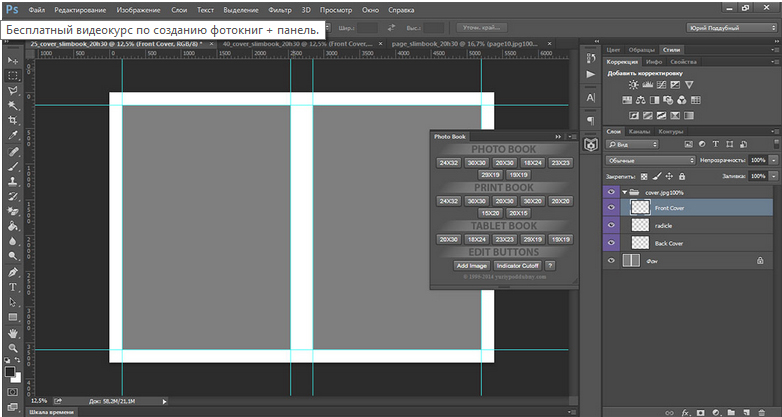Click the Indicator Cutoff button
782x417 pixels.
517,266
